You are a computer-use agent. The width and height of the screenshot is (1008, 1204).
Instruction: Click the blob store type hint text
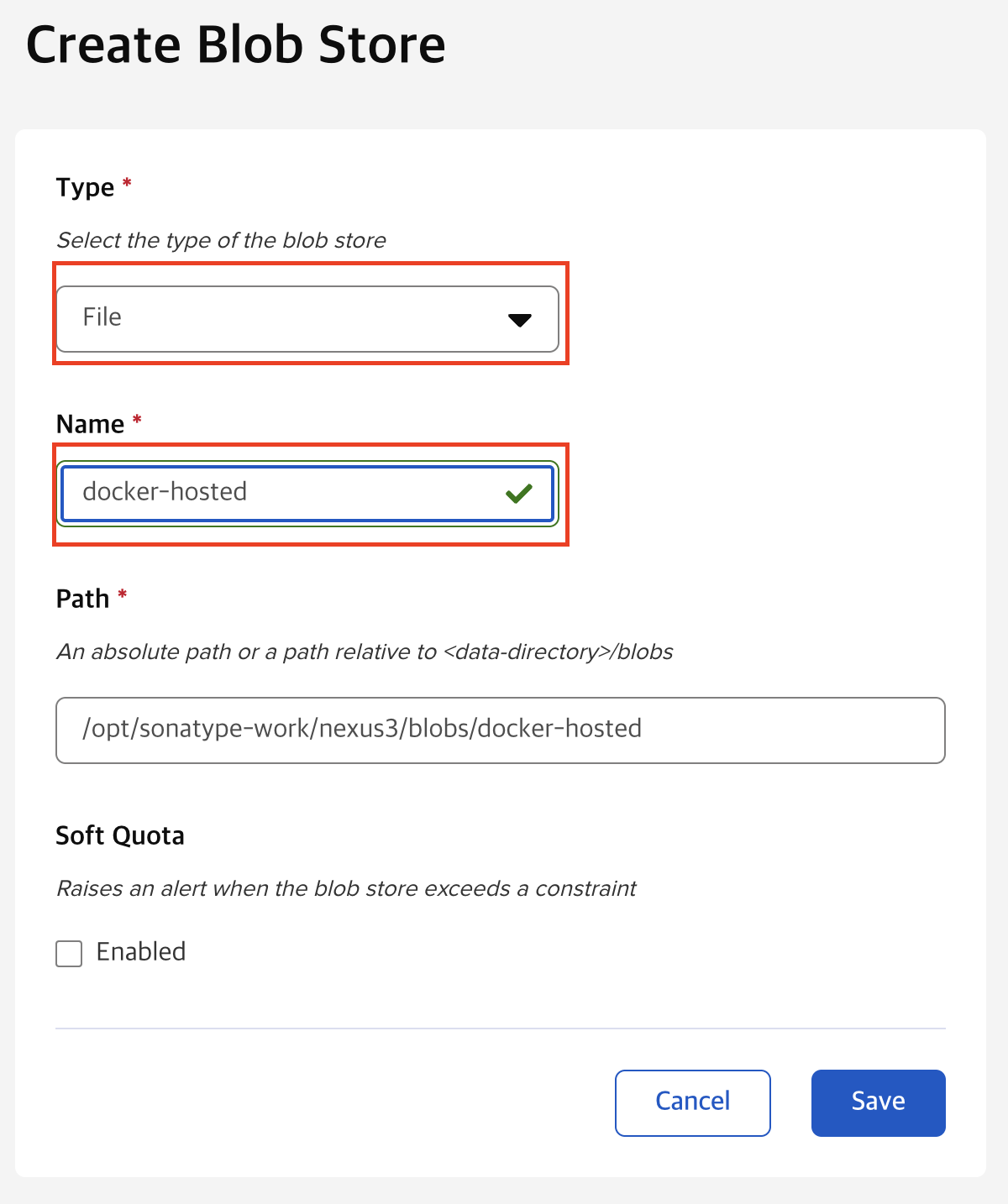coord(221,241)
